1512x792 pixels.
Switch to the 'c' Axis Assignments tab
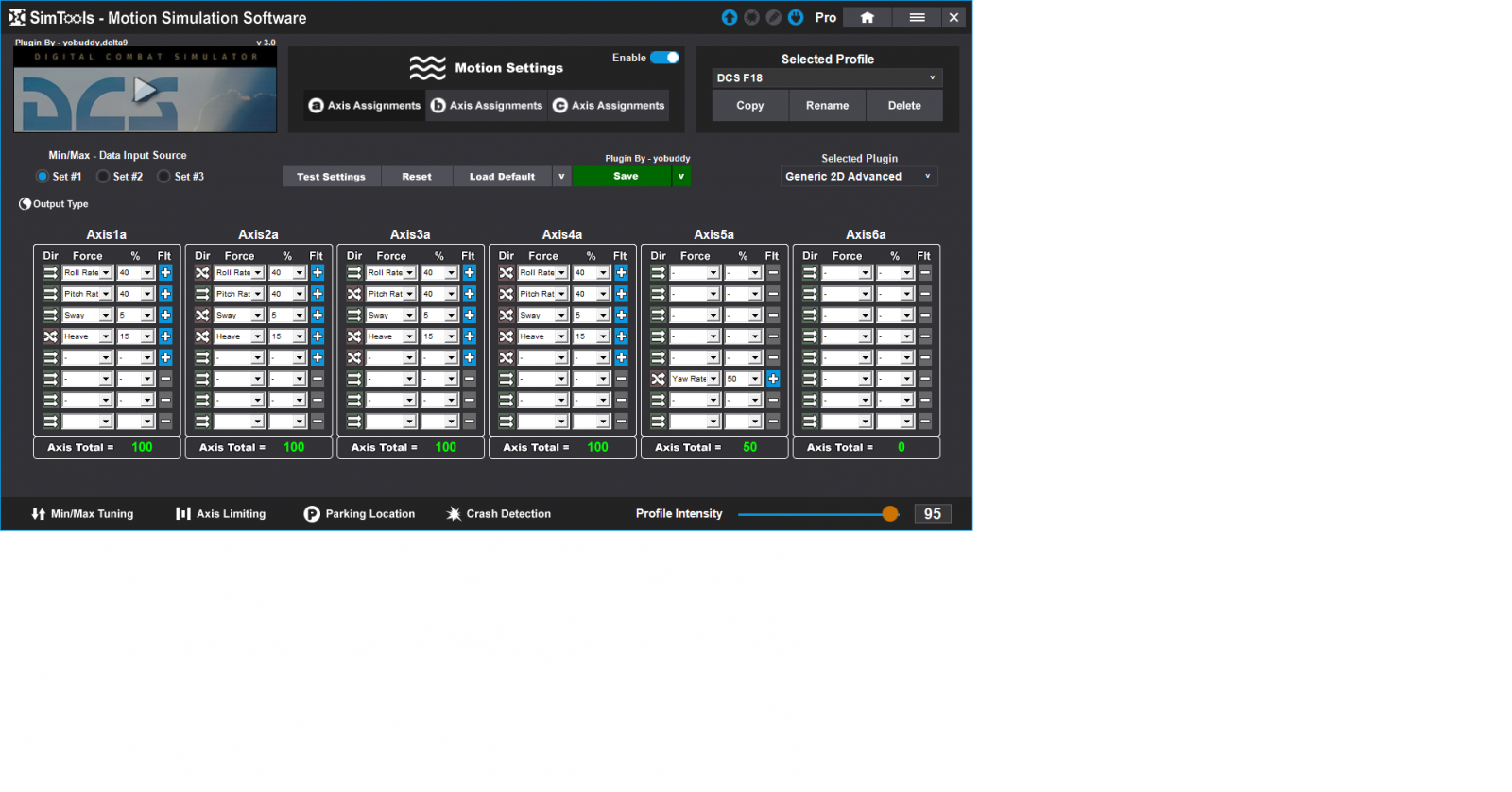609,105
